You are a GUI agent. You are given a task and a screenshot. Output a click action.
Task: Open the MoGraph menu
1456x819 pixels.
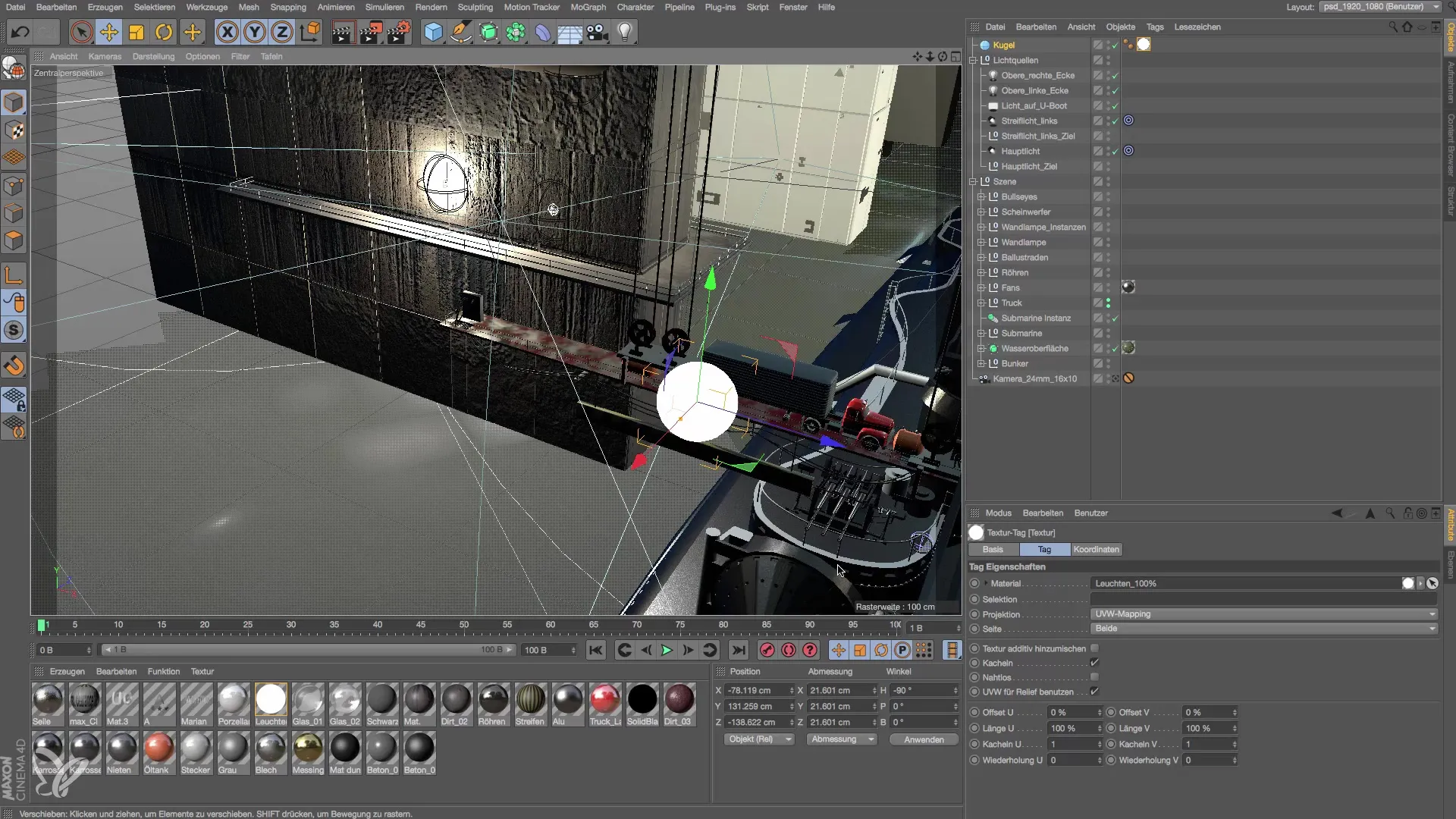pos(588,7)
